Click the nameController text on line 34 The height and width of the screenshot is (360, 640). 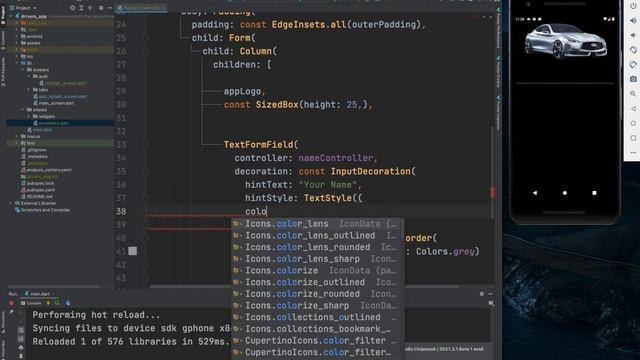[336, 158]
